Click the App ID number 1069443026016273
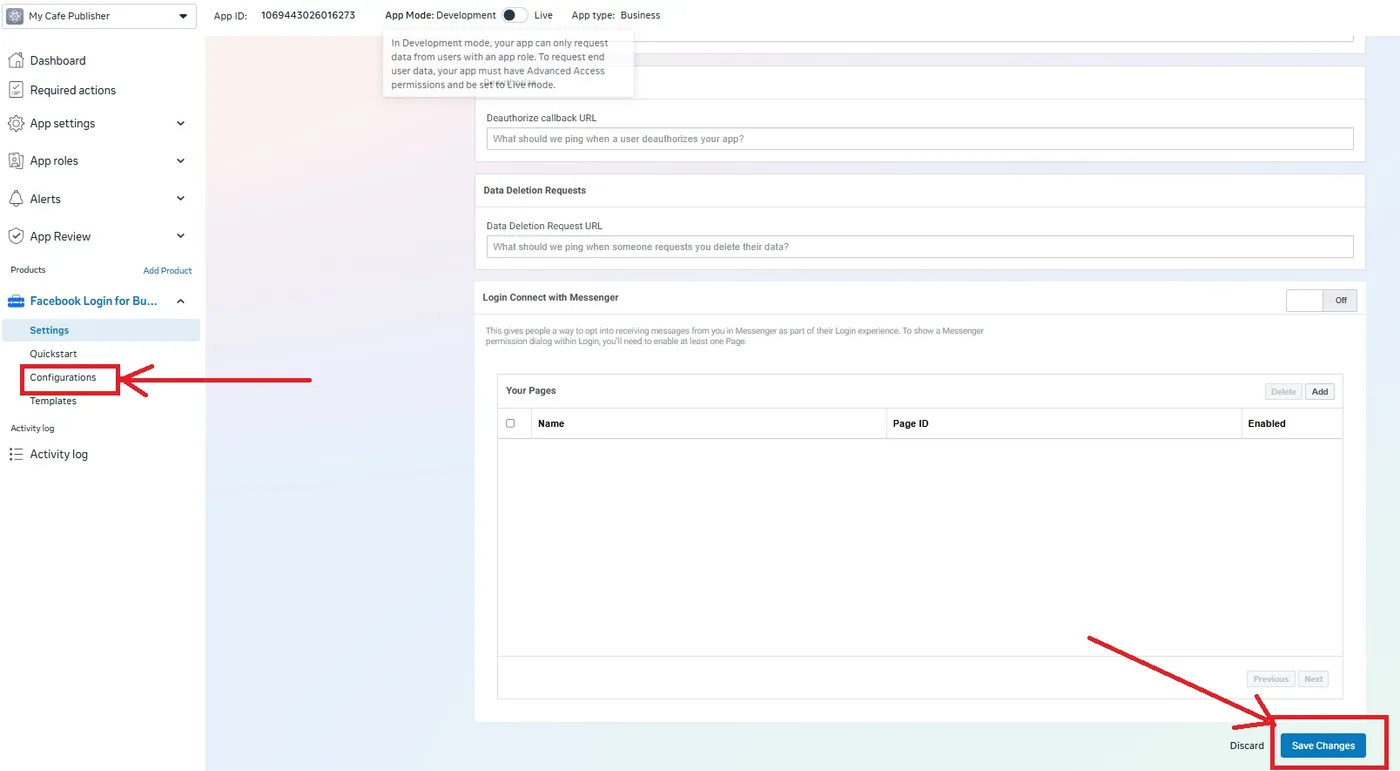This screenshot has width=1400, height=771. pos(308,16)
